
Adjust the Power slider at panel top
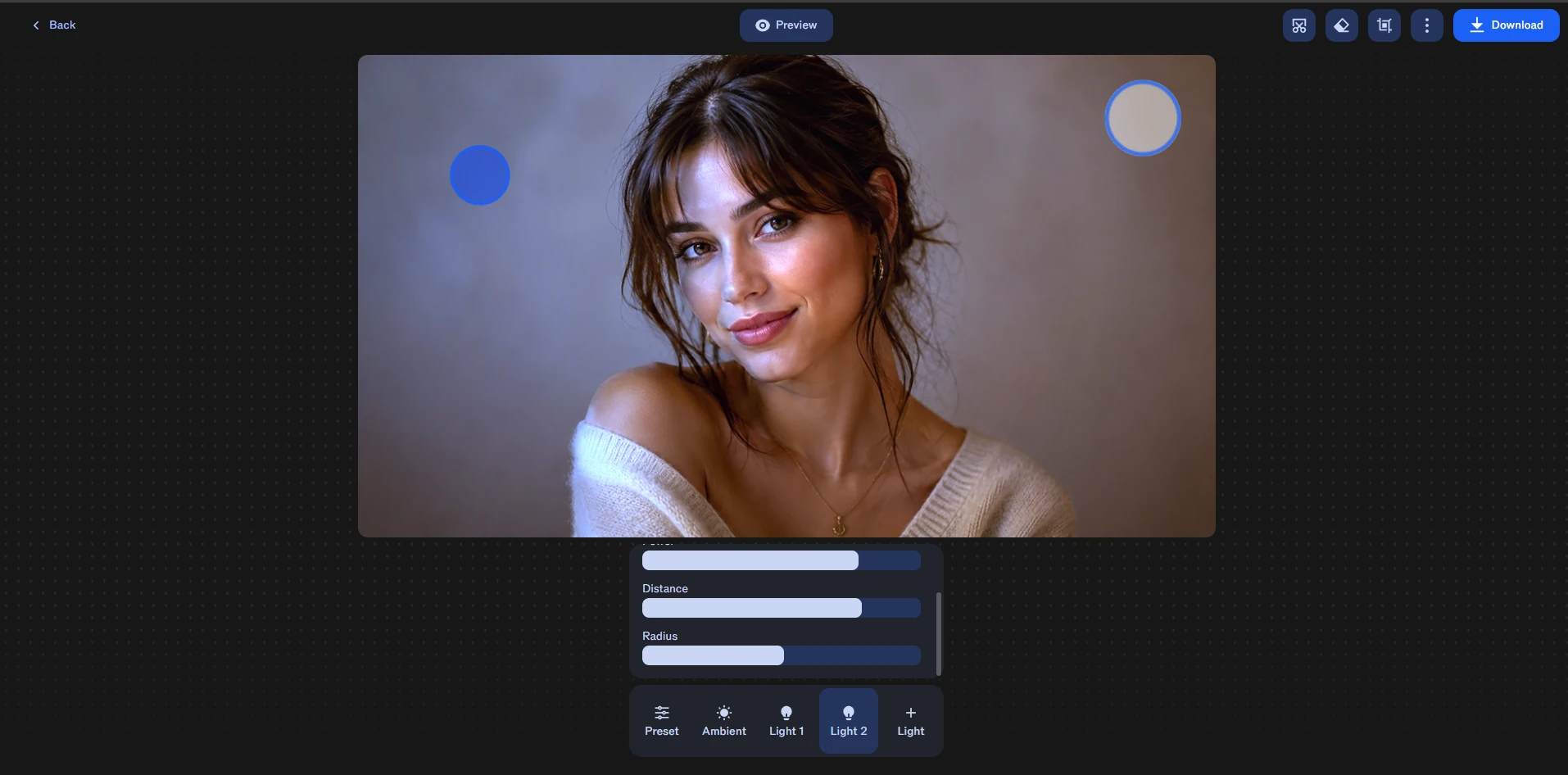coord(782,560)
